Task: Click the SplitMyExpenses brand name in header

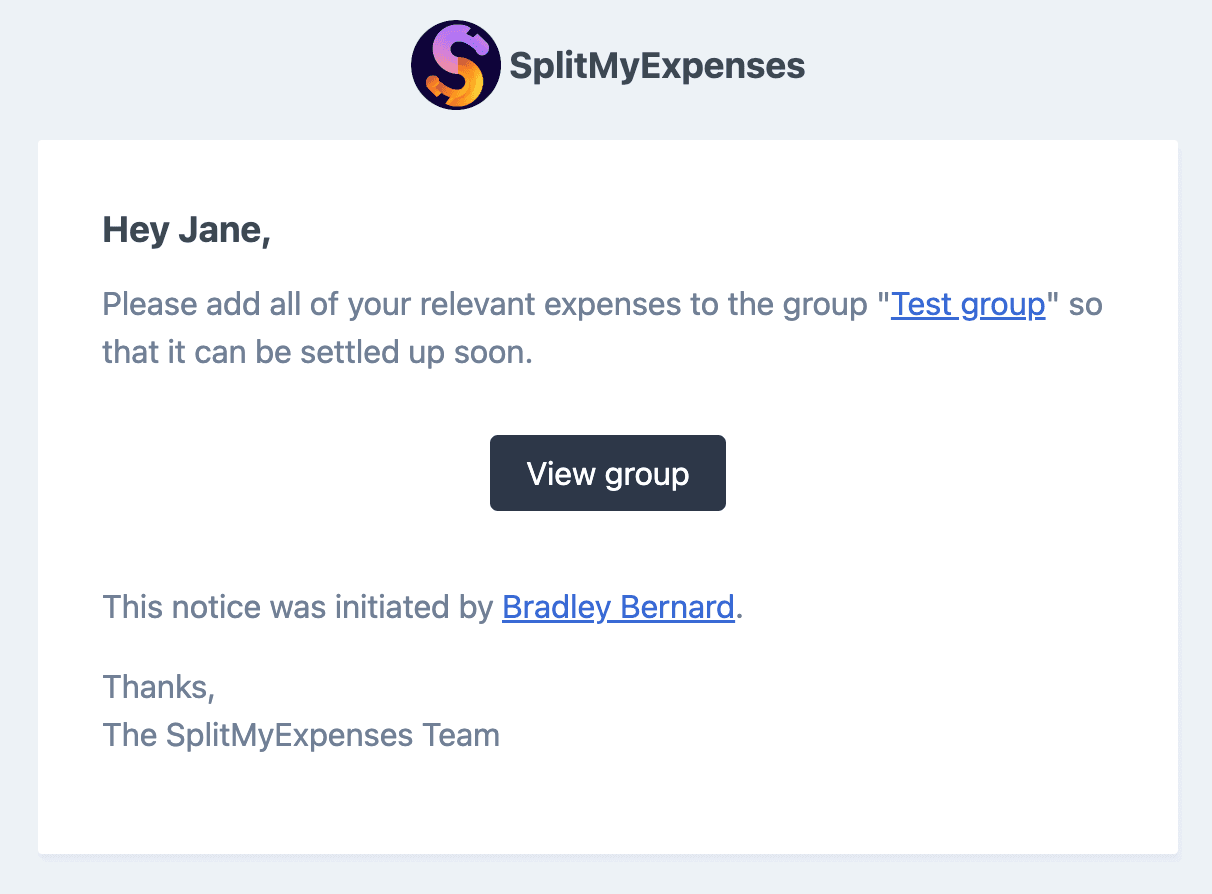Action: [657, 66]
